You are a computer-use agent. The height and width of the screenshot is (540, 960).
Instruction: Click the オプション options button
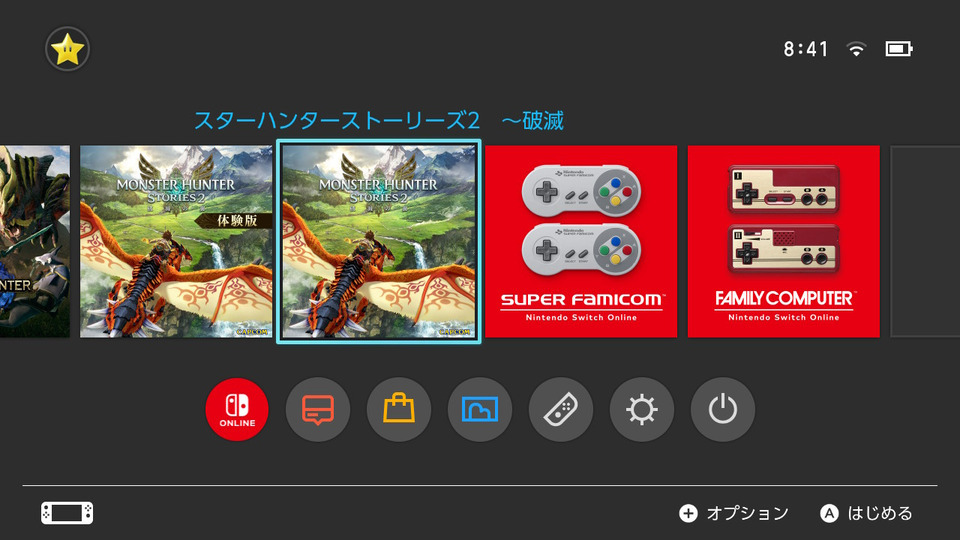click(x=734, y=513)
